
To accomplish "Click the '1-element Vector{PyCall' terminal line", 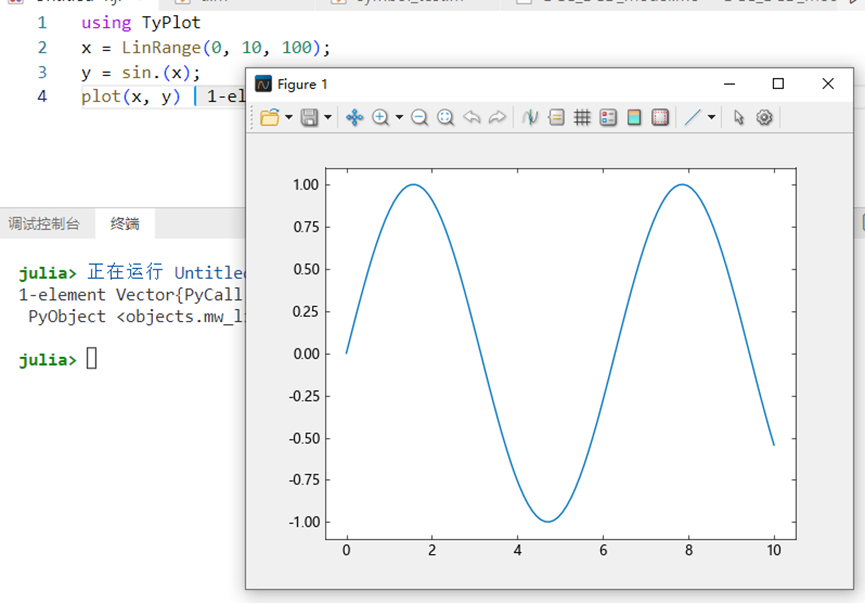I will (131, 295).
